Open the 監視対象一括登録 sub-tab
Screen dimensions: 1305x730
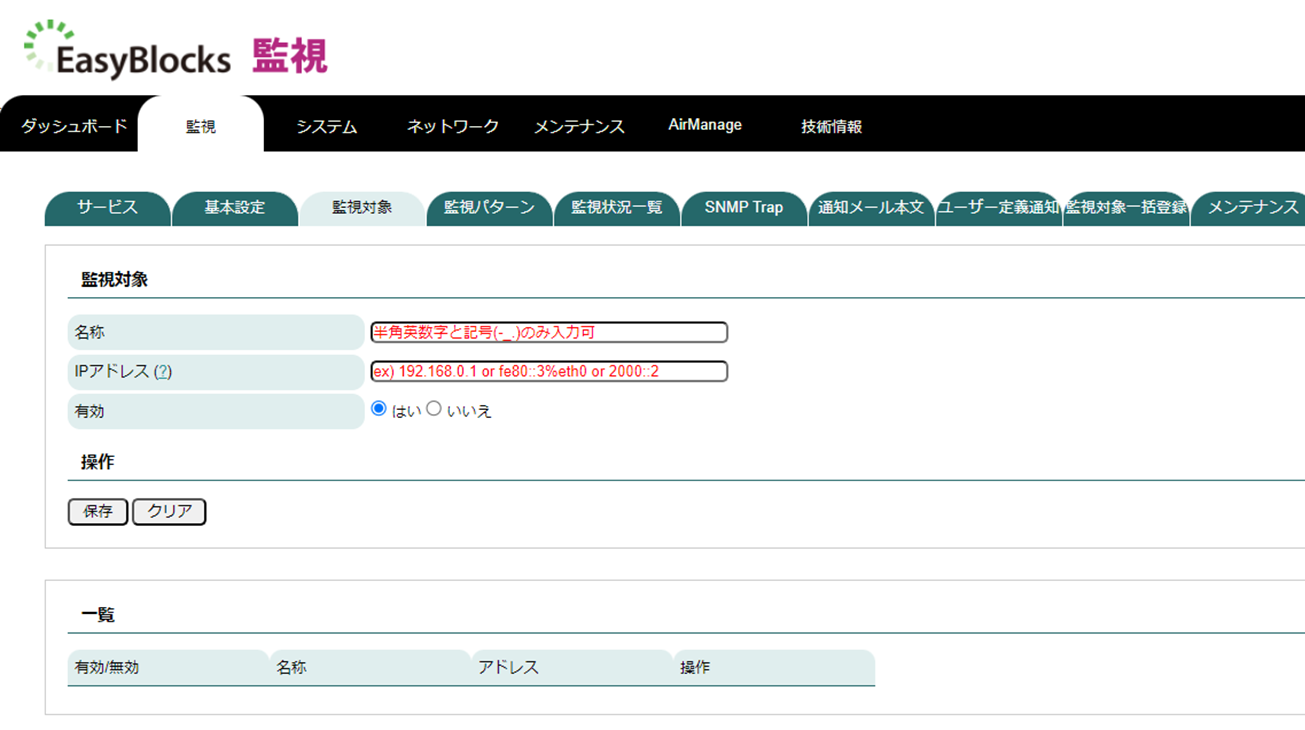pos(1126,208)
